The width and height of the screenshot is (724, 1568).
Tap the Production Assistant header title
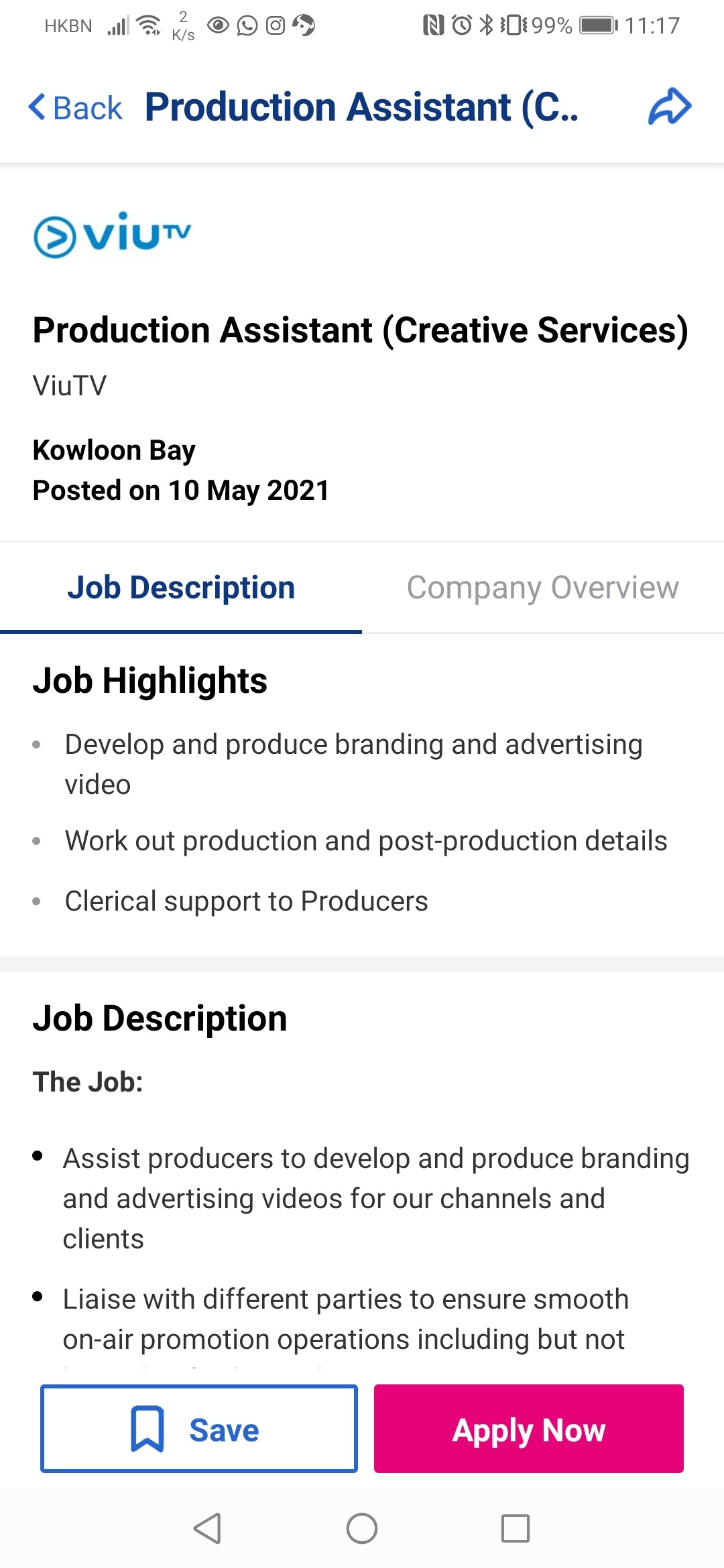click(x=362, y=107)
